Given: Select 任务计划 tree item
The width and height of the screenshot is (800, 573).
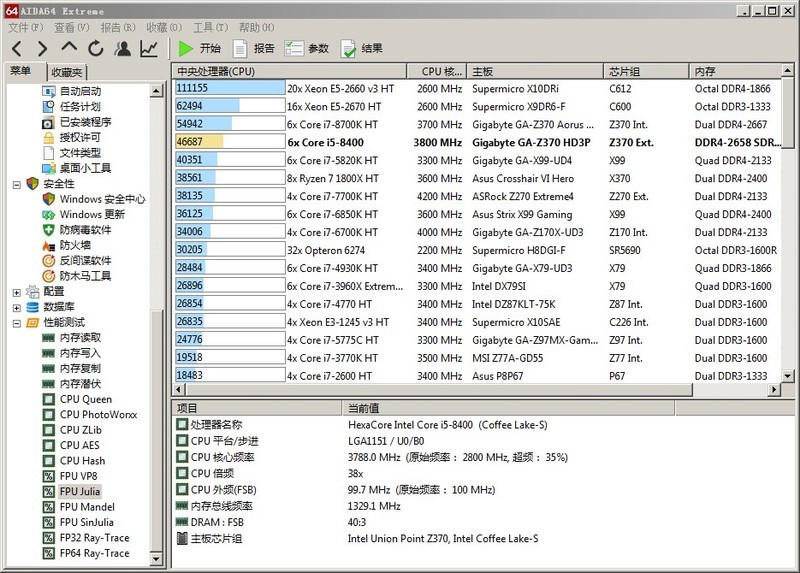Looking at the screenshot, I should pos(80,107).
